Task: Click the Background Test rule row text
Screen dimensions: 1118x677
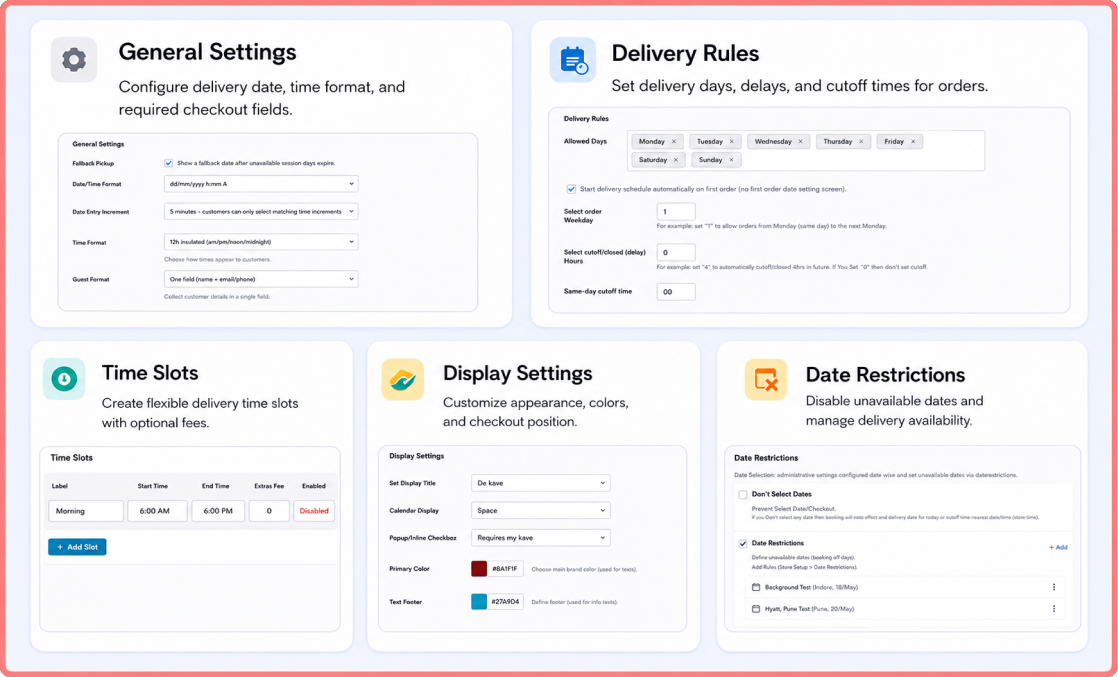Action: tap(811, 587)
